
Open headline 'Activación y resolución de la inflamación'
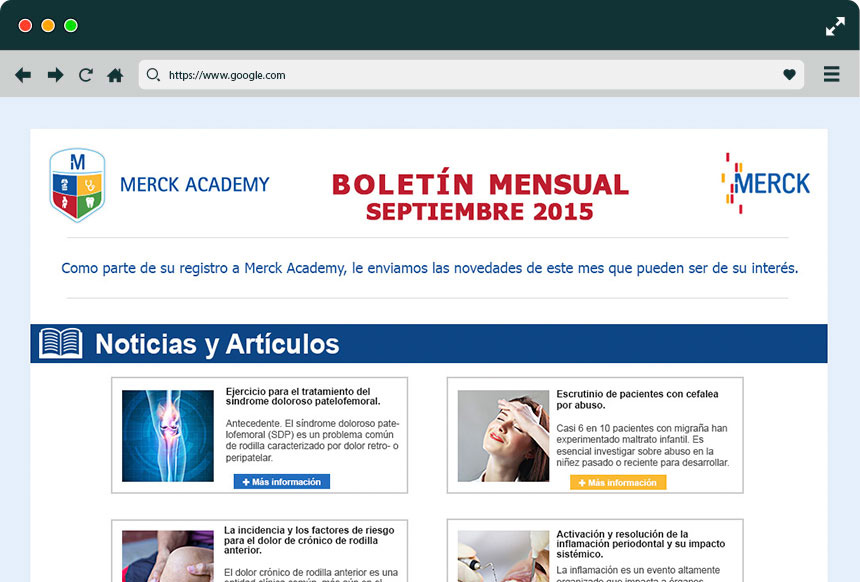click(641, 544)
